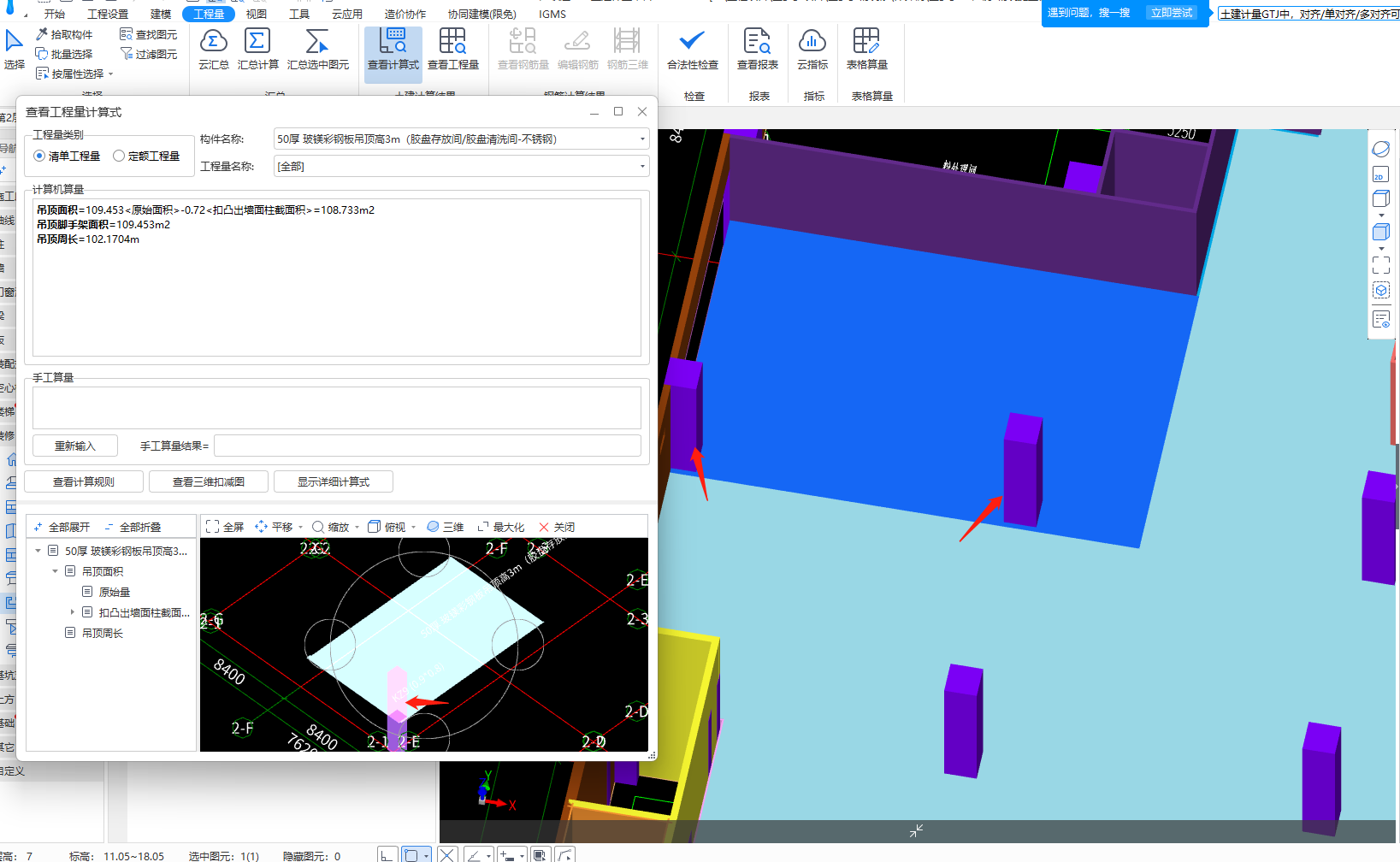Click the 2D view icon in right toolbar
Screen dimensions: 1400x862
click(x=1380, y=174)
